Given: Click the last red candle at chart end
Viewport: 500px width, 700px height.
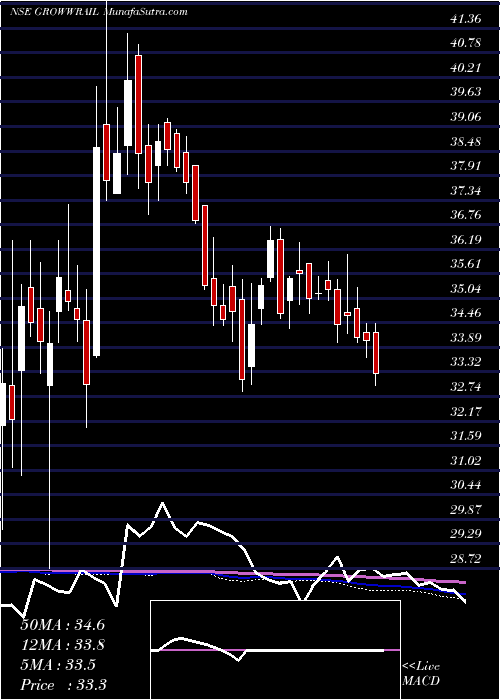Looking at the screenshot, I should coord(376,353).
